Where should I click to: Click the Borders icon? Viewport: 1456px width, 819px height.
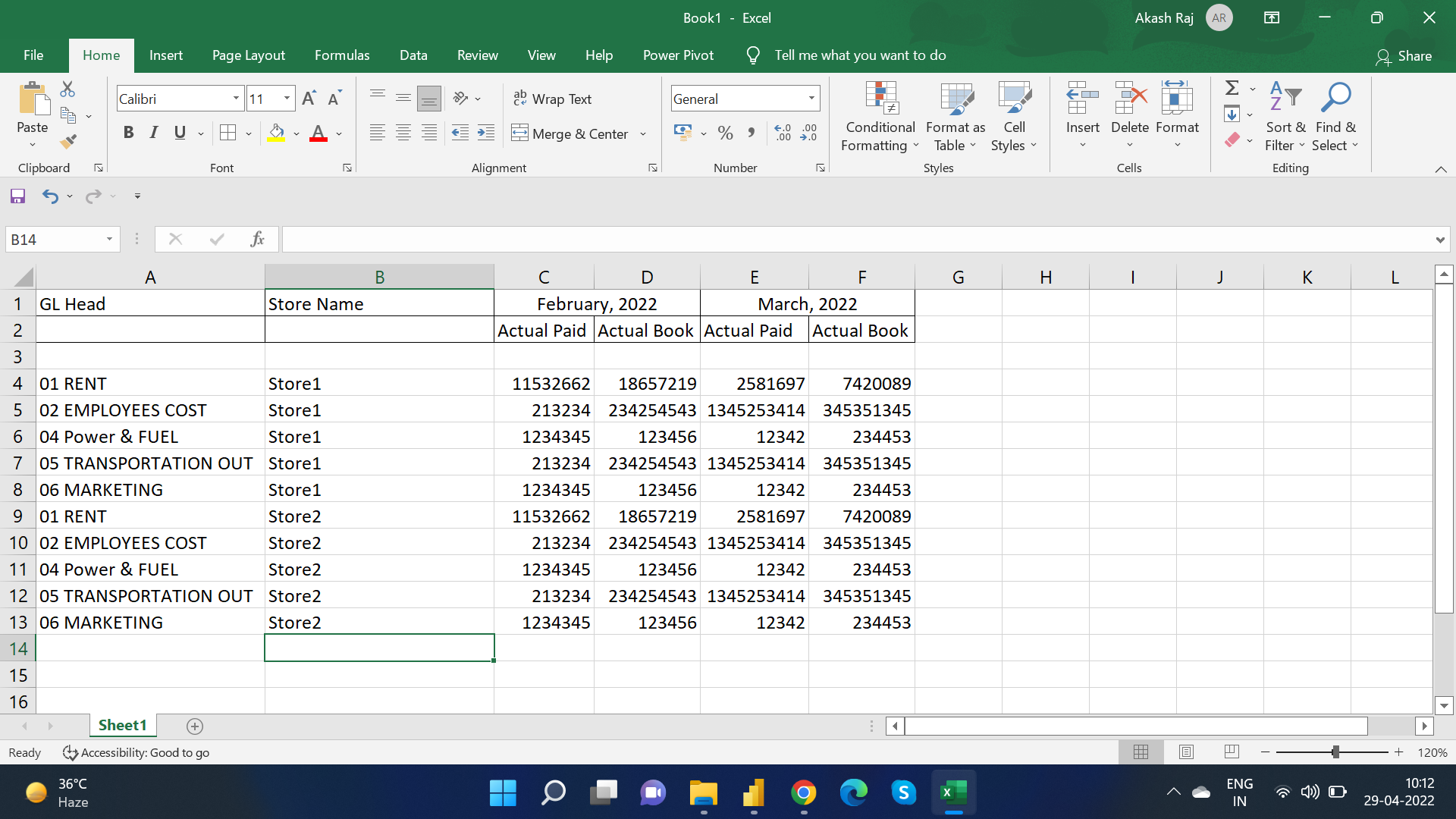coord(227,133)
